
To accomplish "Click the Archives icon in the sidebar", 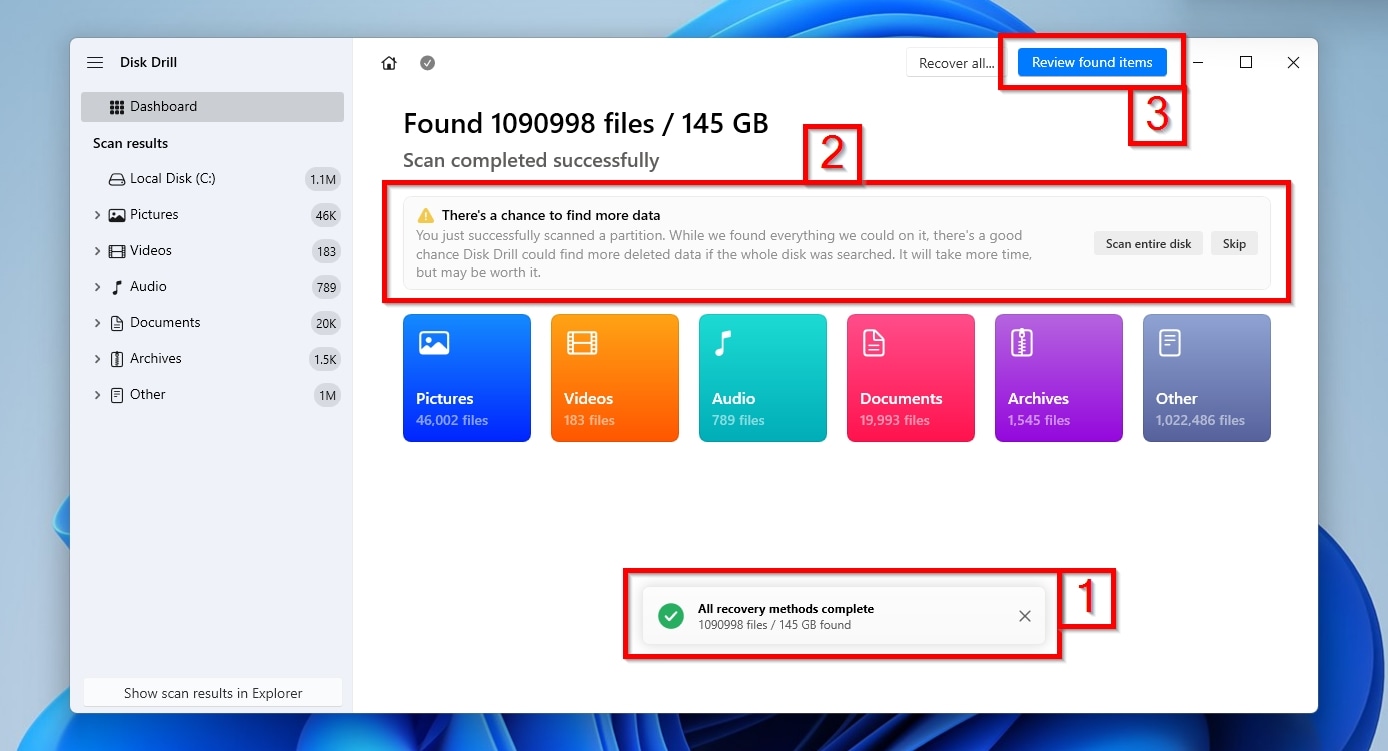I will 117,359.
